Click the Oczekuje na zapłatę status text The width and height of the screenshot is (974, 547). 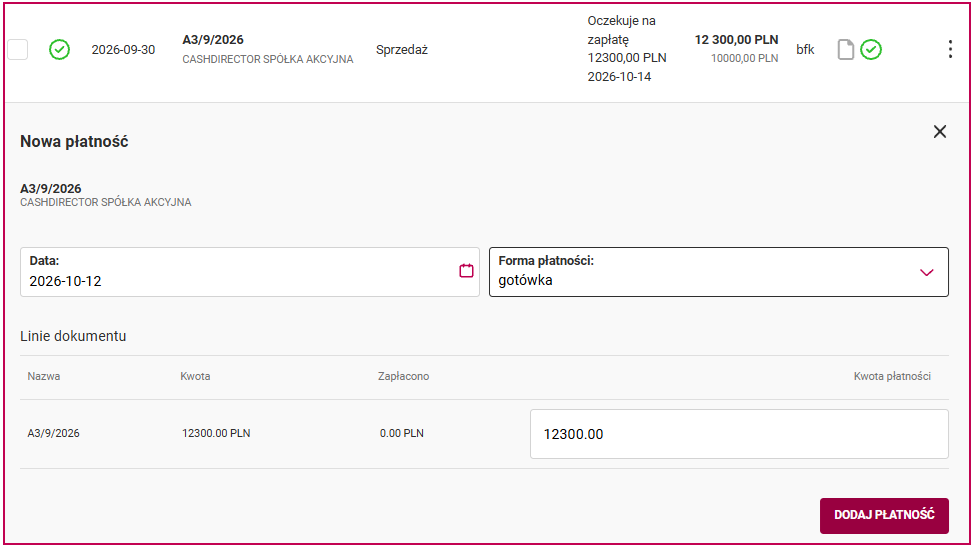pos(621,30)
